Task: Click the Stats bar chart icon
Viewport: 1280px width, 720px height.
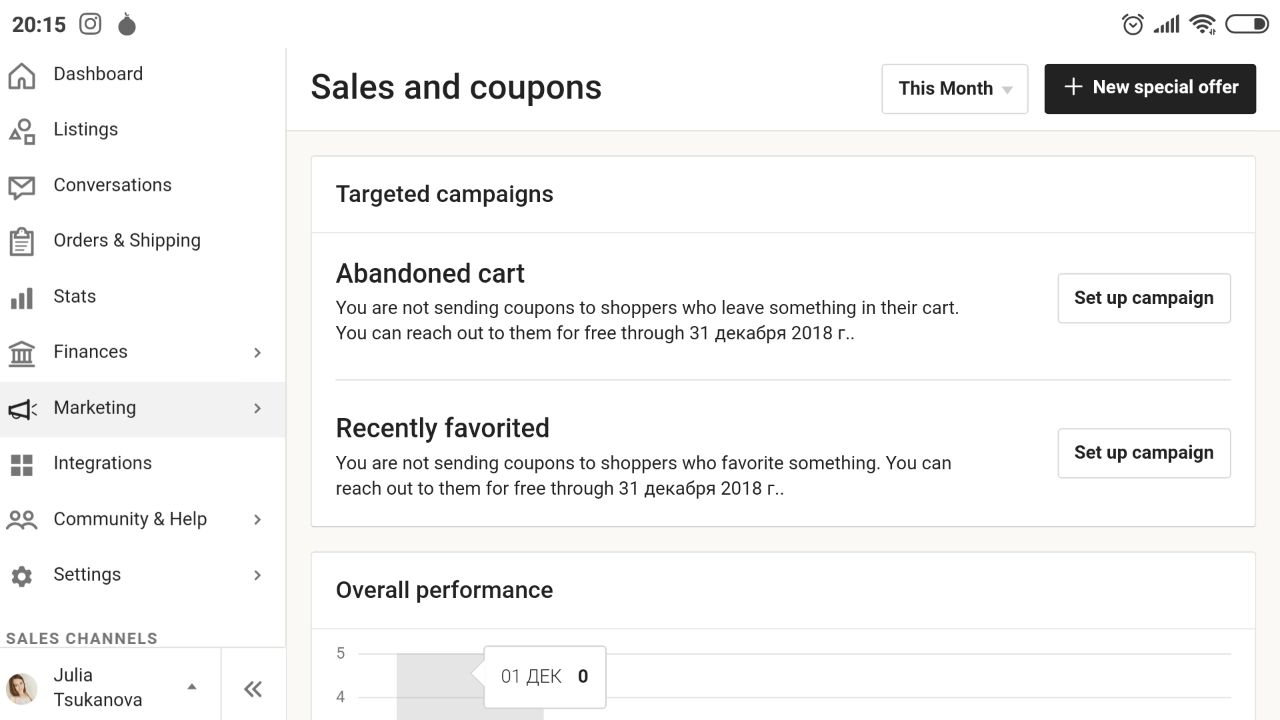Action: point(21,298)
